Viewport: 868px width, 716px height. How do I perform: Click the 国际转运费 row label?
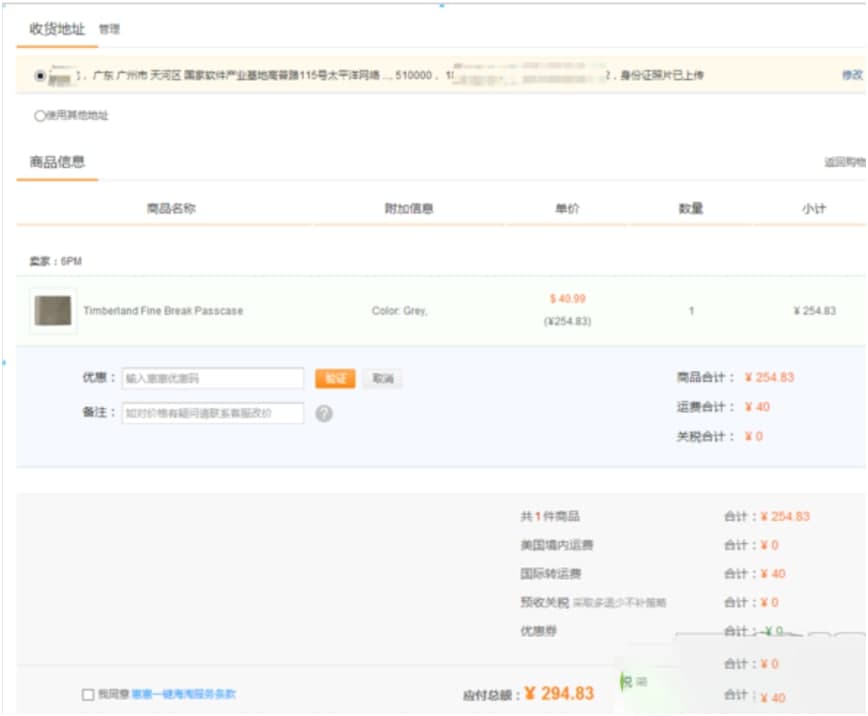click(x=551, y=574)
